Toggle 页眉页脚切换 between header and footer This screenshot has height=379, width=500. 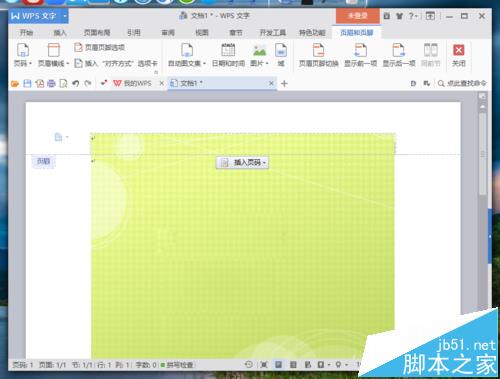pos(318,55)
